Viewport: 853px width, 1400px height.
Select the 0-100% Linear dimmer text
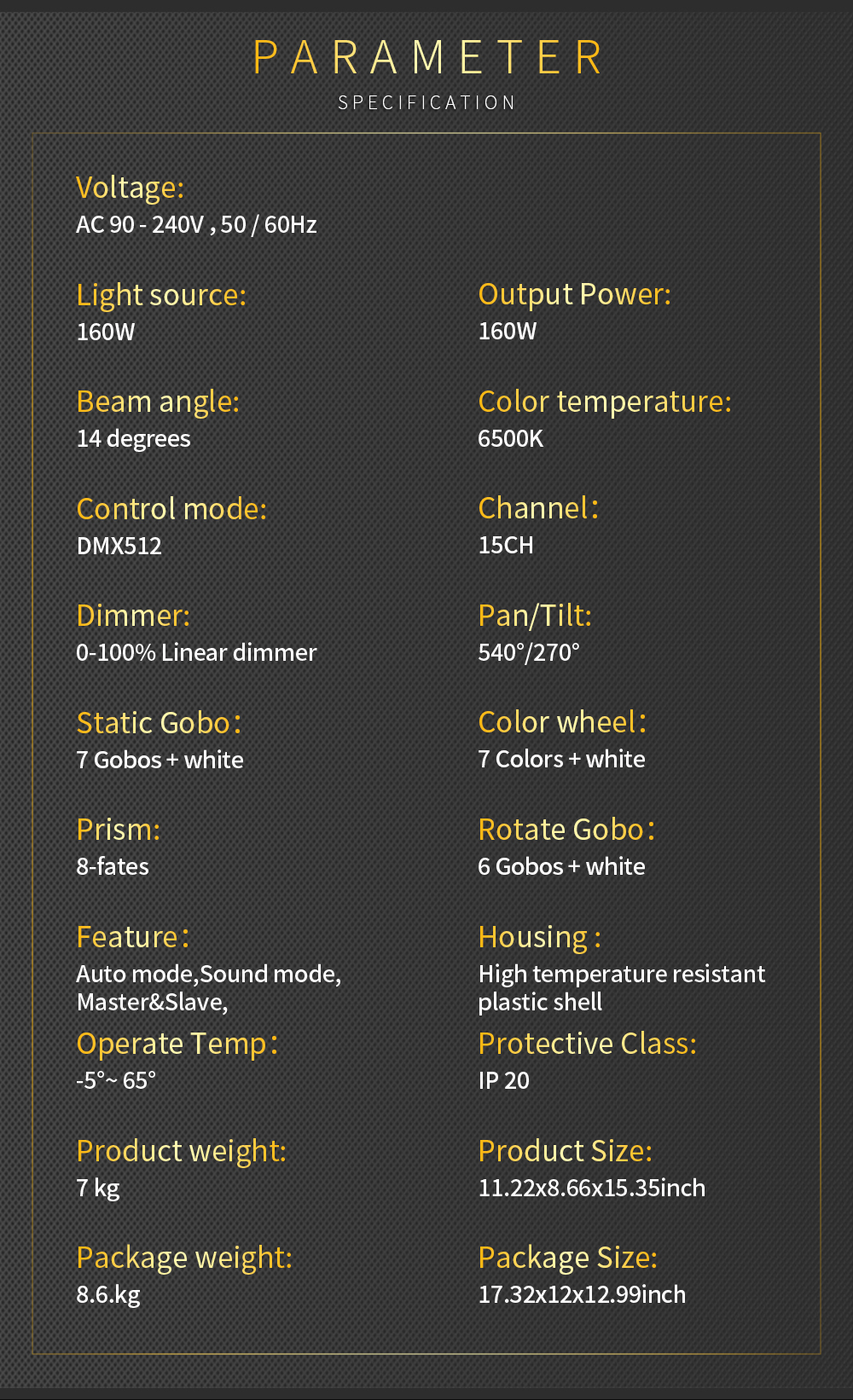(x=196, y=653)
